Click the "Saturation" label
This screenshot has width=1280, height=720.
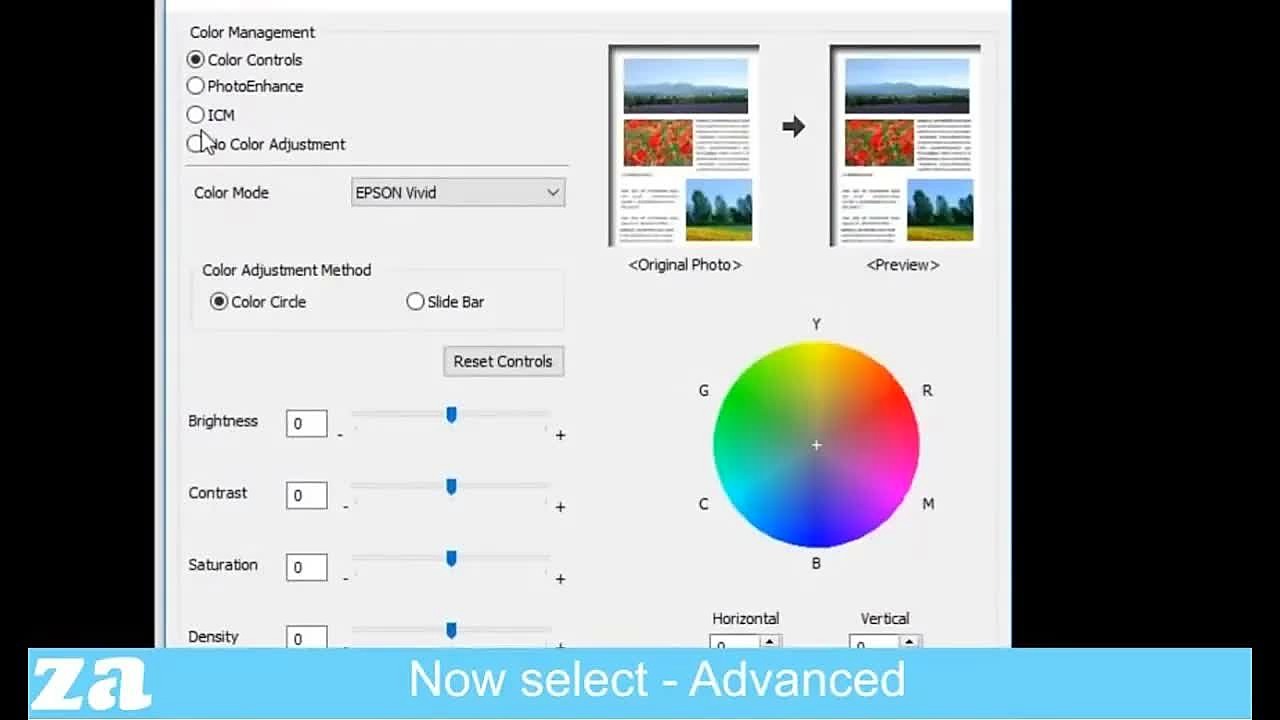(x=223, y=565)
